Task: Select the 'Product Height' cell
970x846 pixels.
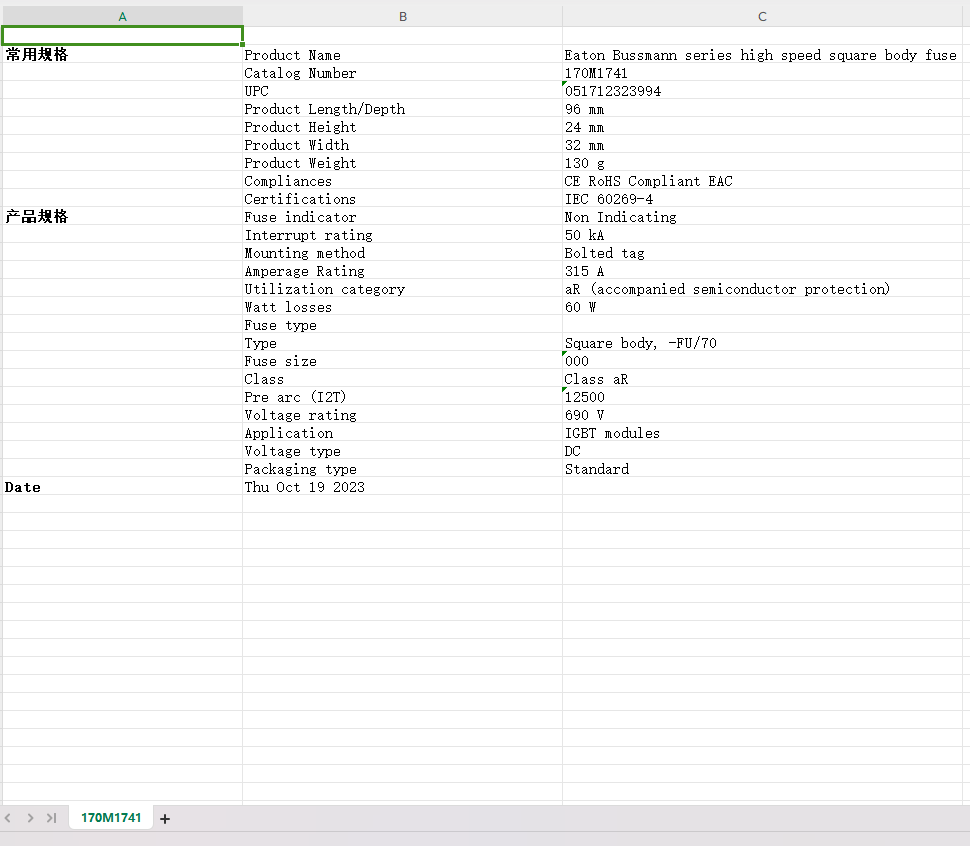Action: point(403,127)
